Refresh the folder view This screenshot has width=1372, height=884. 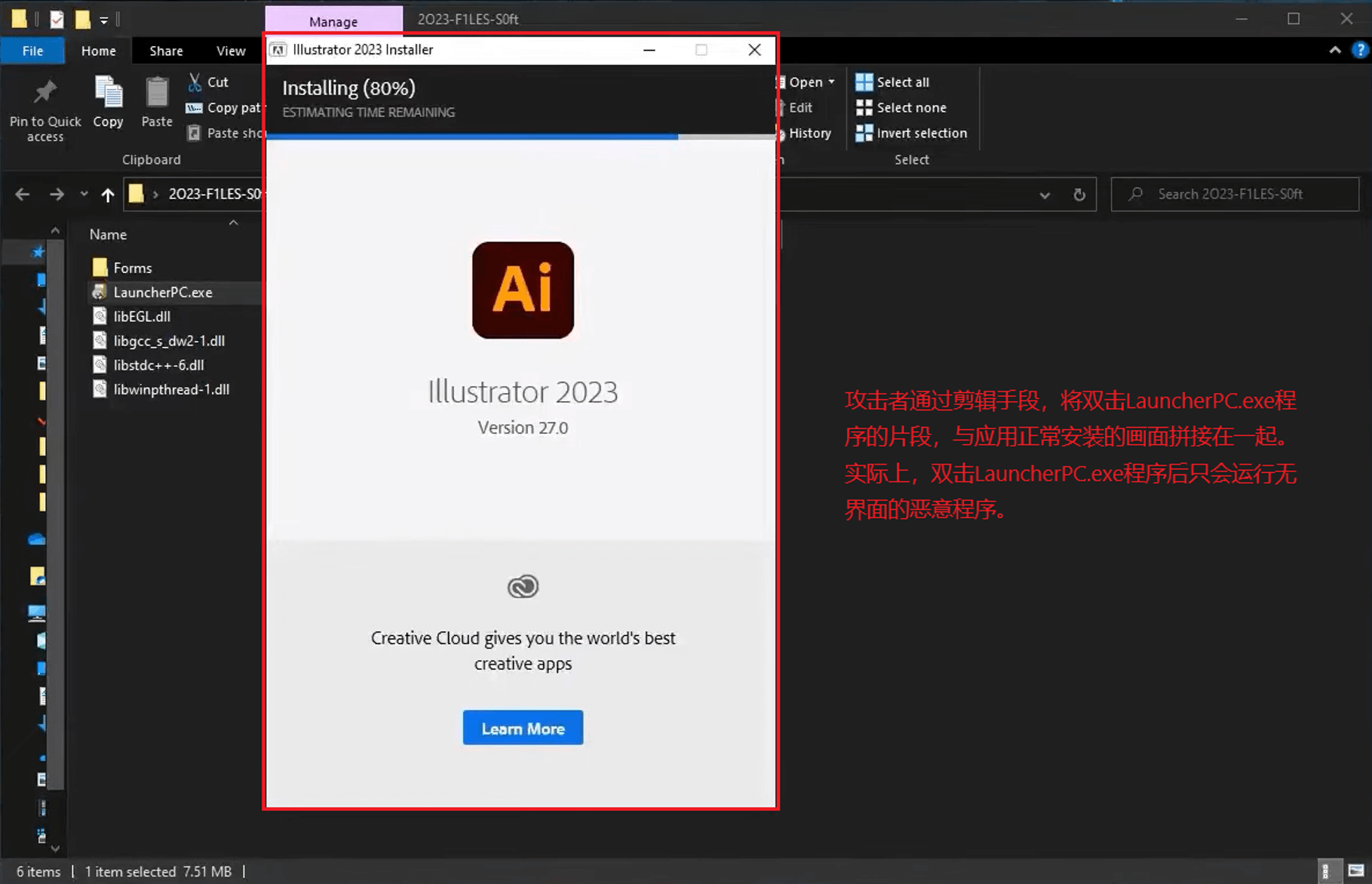point(1079,195)
